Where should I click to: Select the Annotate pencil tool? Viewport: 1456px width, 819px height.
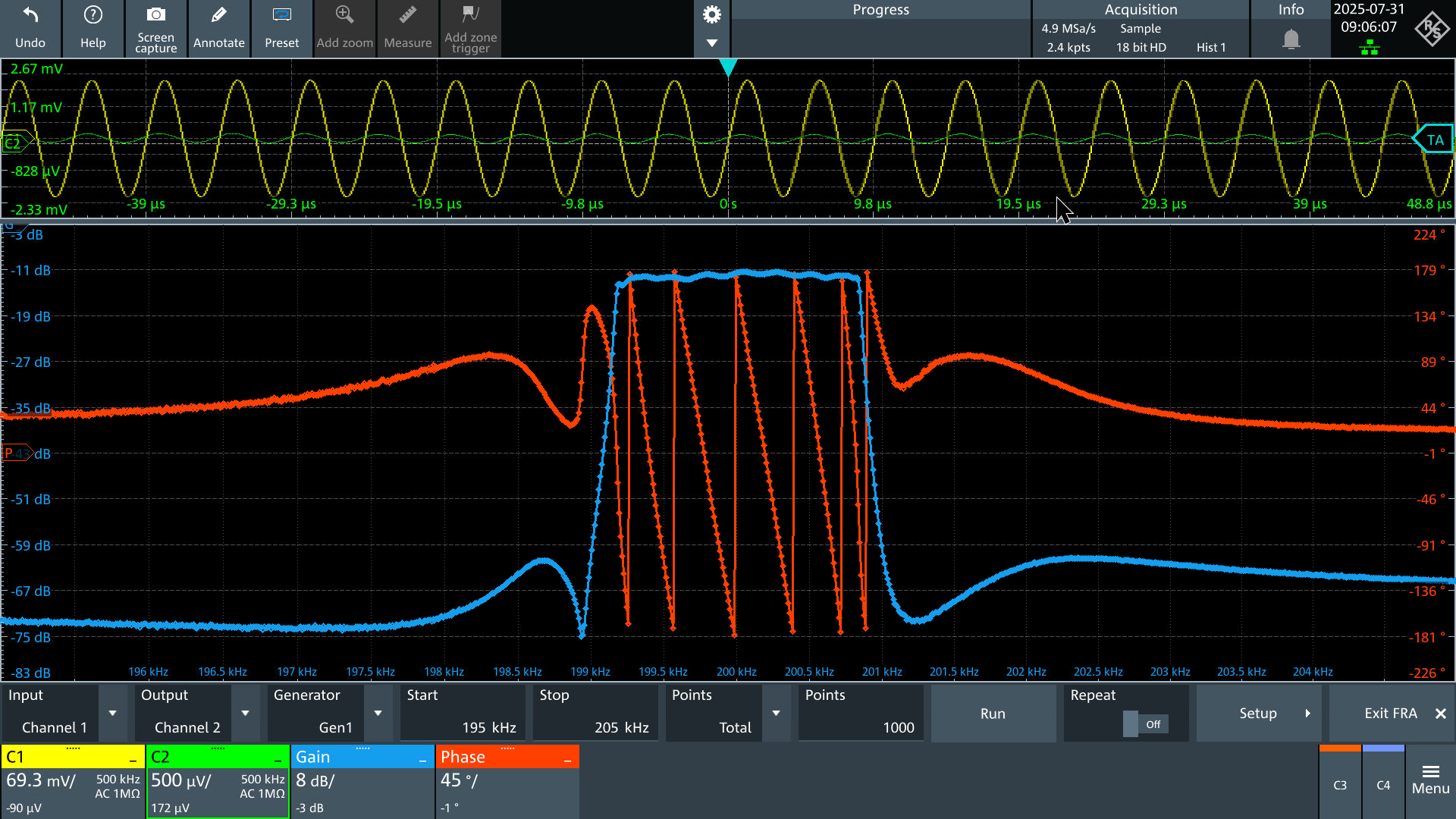click(x=219, y=15)
